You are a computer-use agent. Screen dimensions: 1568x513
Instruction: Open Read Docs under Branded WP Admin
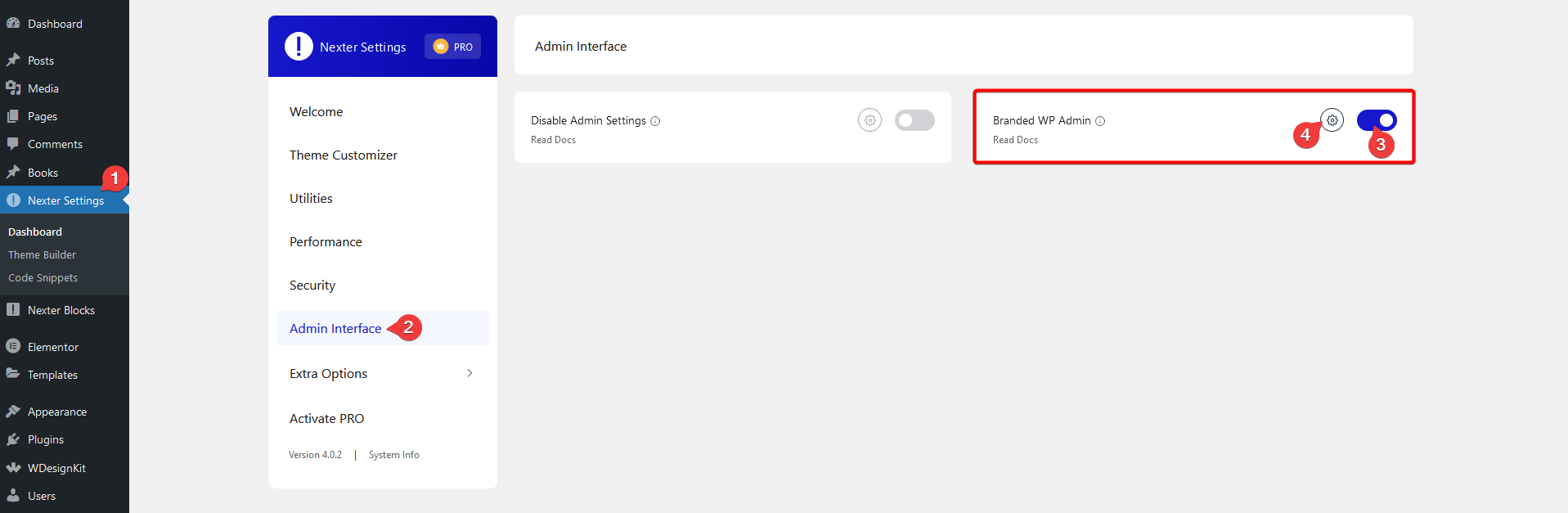point(1015,140)
